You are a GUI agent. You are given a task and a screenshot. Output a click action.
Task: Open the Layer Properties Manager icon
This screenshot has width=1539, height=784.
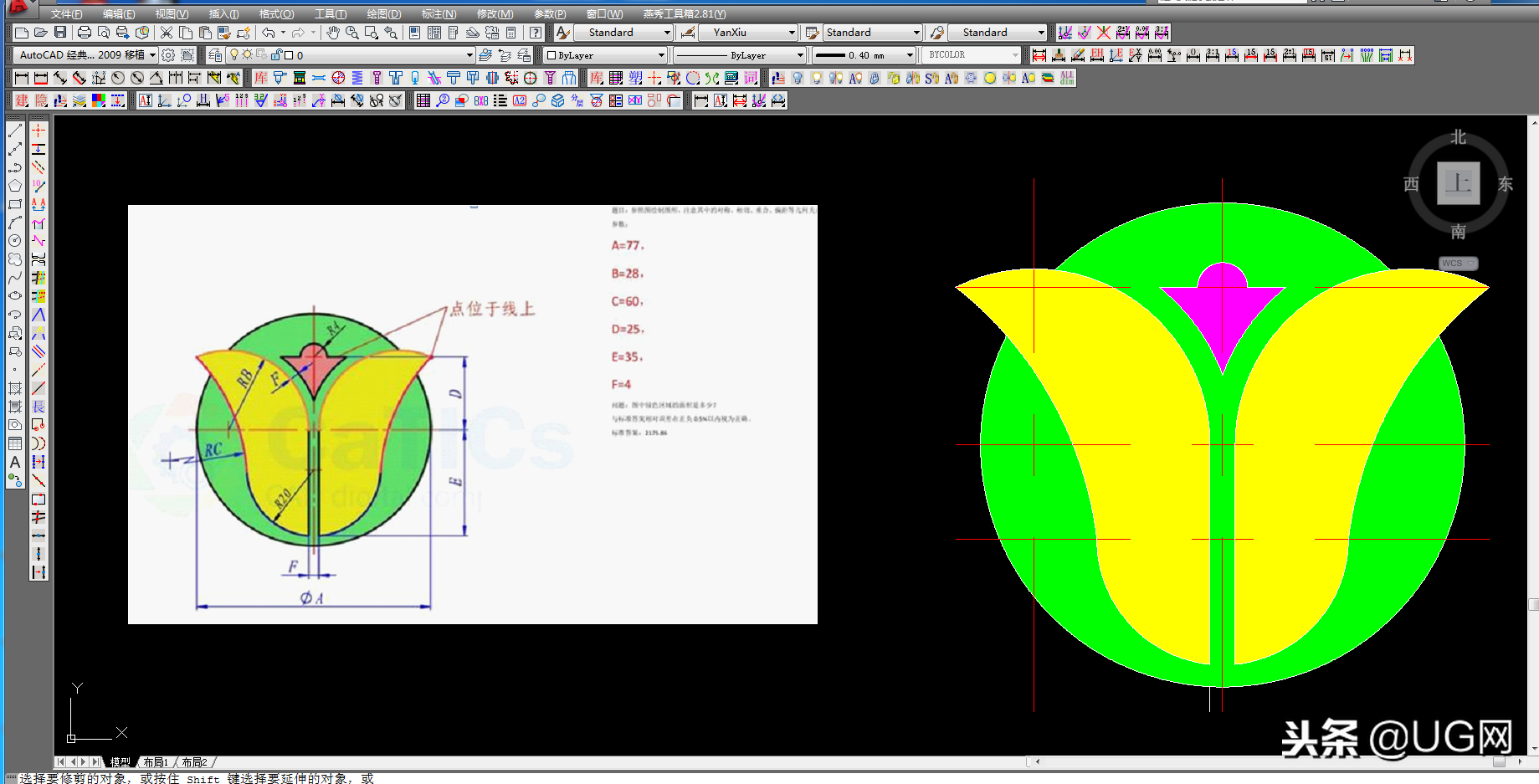point(215,55)
